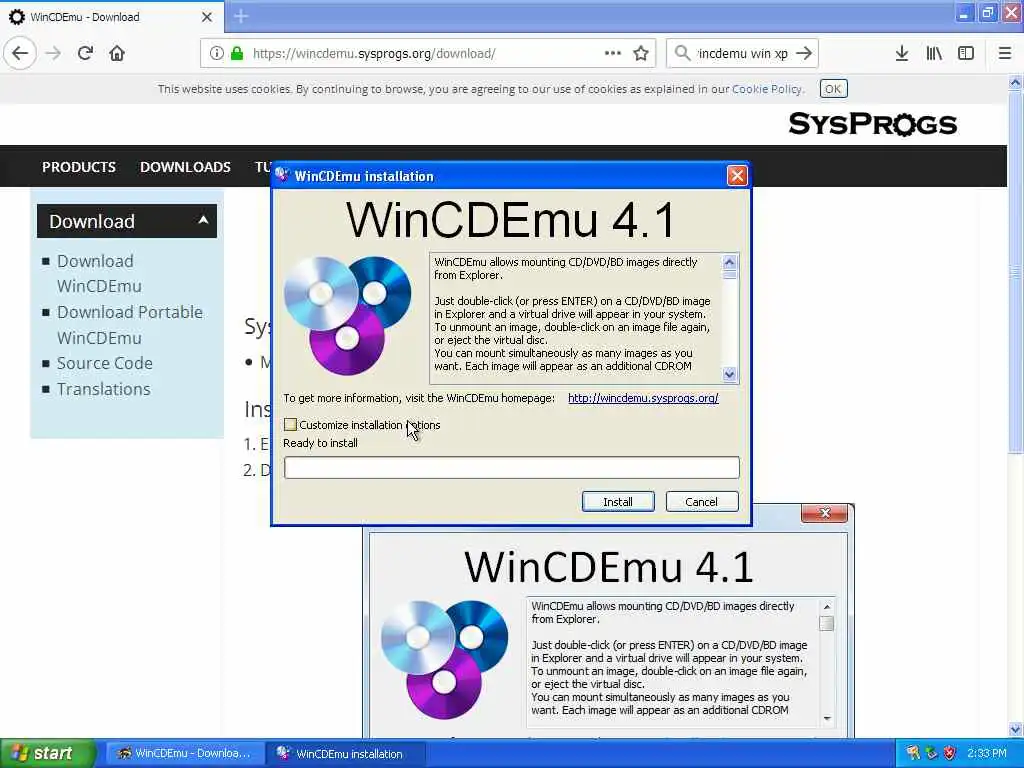This screenshot has height=768, width=1024.
Task: Click the browser forward arrow
Action: pyautogui.click(x=53, y=54)
